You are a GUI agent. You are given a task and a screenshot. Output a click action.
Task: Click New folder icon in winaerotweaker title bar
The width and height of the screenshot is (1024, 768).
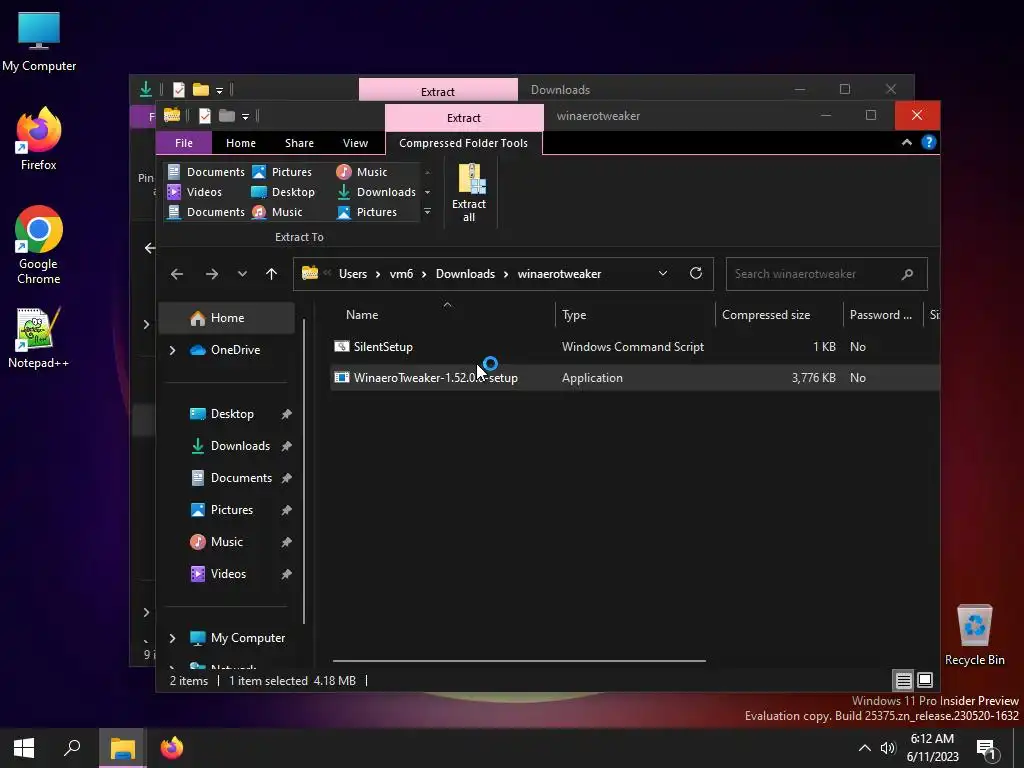click(227, 116)
